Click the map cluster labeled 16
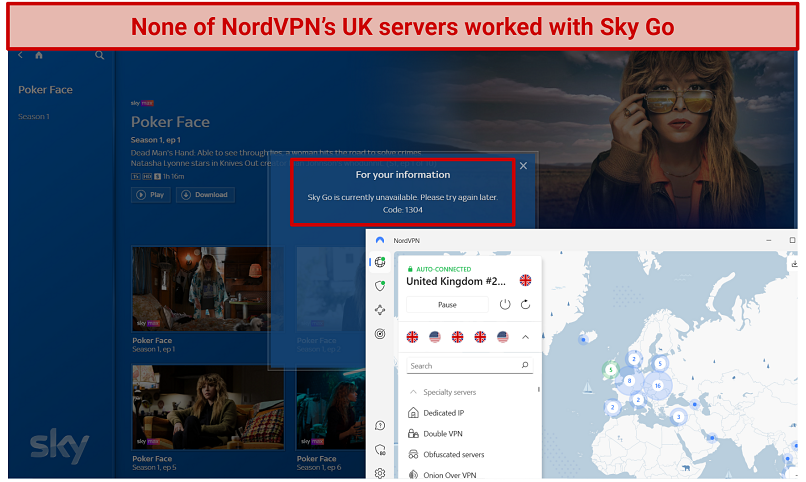Image resolution: width=806 pixels, height=482 pixels. (657, 385)
